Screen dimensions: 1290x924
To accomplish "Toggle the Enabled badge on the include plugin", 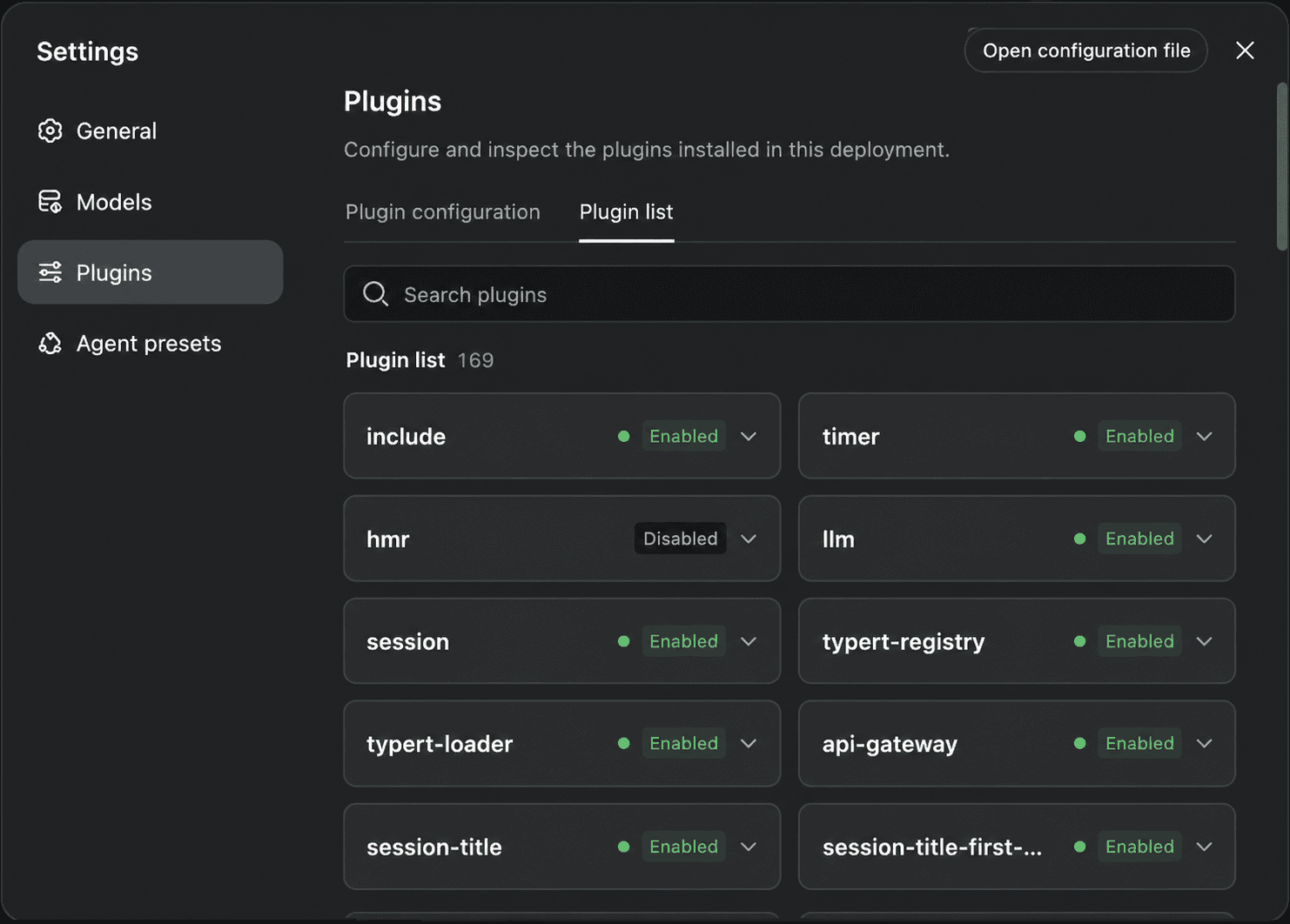I will pyautogui.click(x=683, y=436).
